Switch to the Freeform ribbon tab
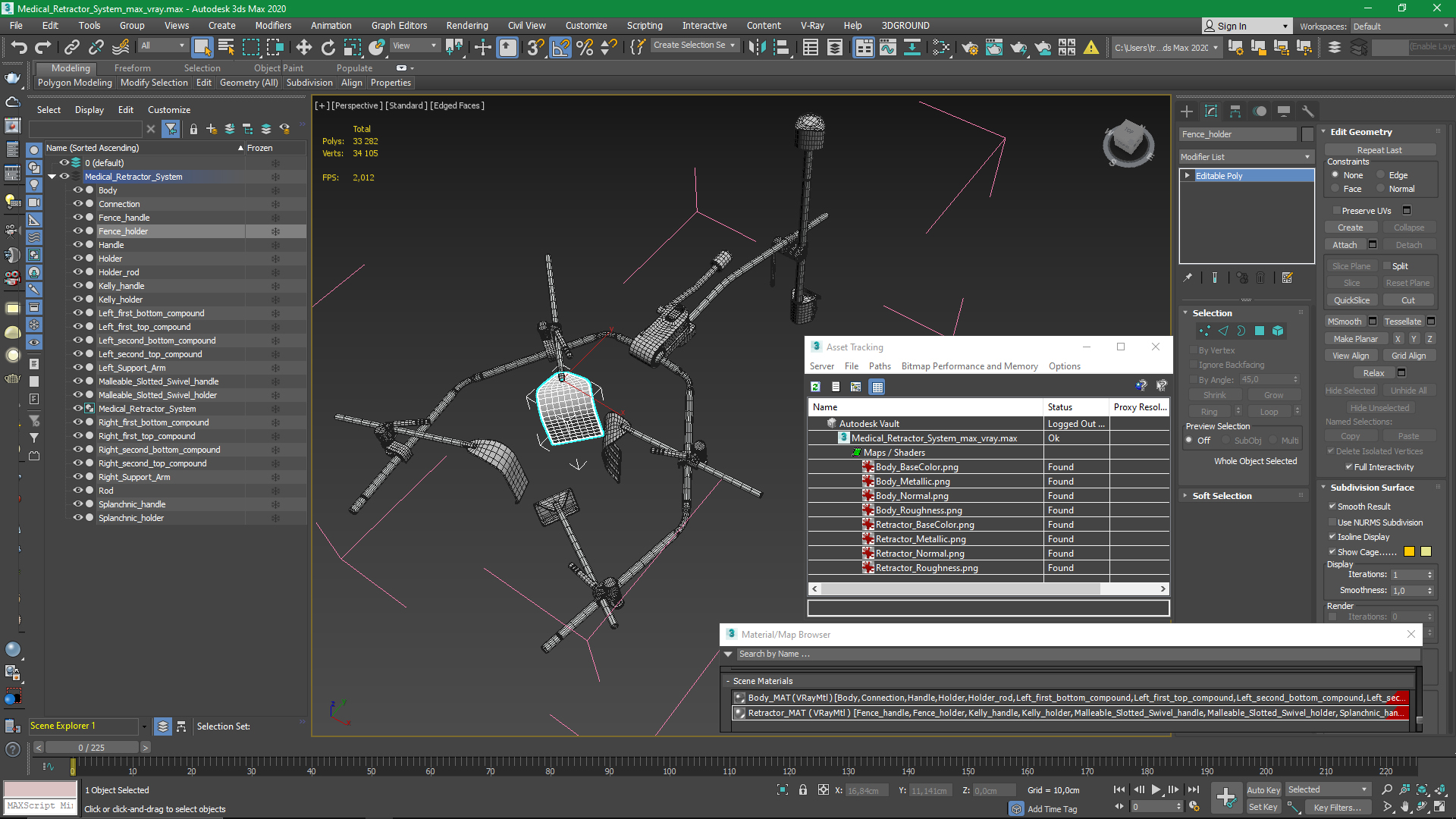 click(133, 68)
